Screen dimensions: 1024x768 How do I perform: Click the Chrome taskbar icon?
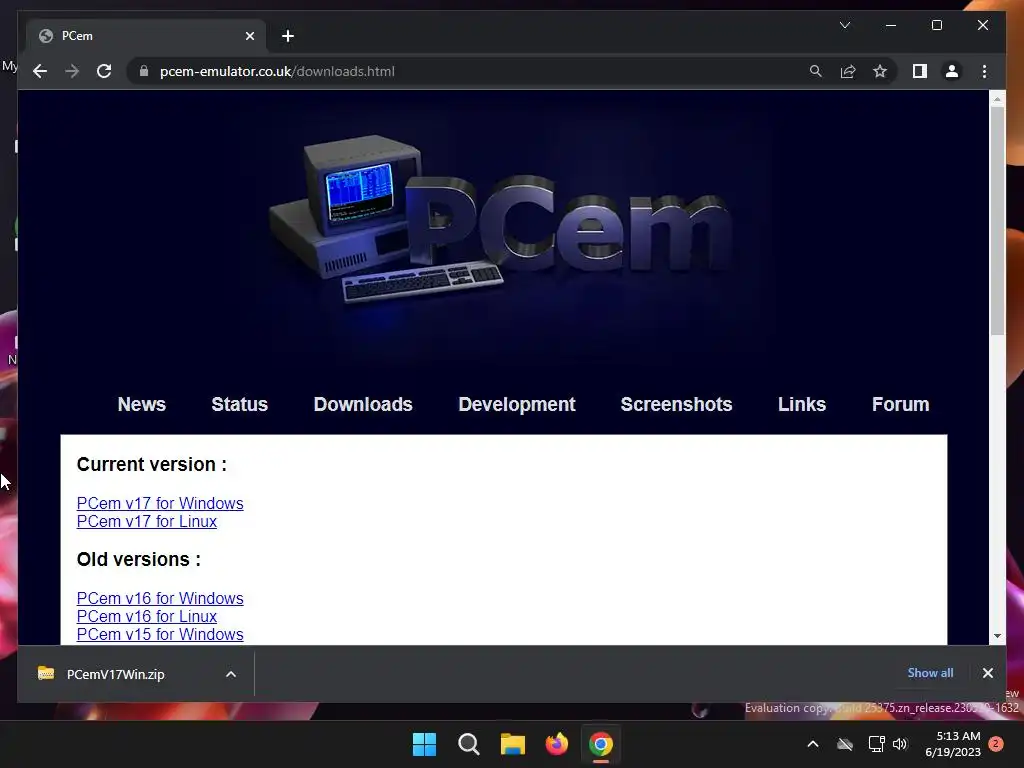pyautogui.click(x=601, y=744)
